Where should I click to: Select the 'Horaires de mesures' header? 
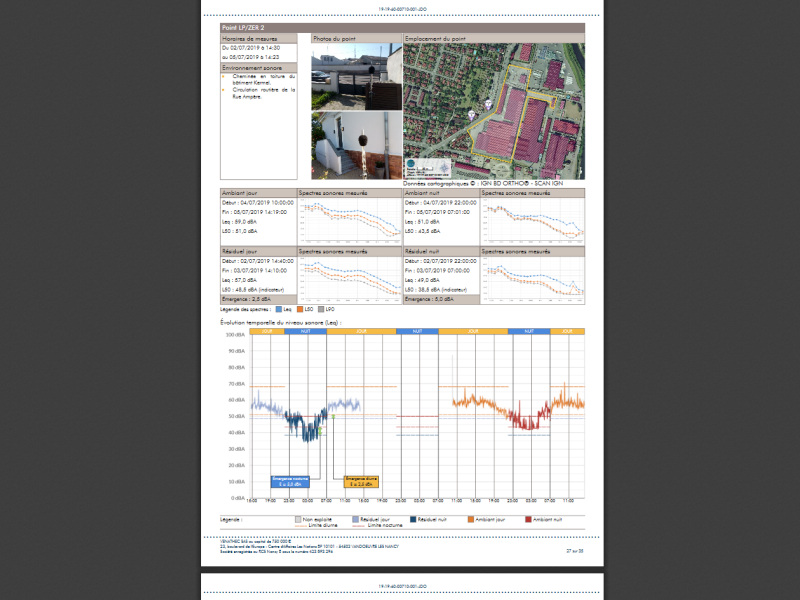pyautogui.click(x=259, y=39)
